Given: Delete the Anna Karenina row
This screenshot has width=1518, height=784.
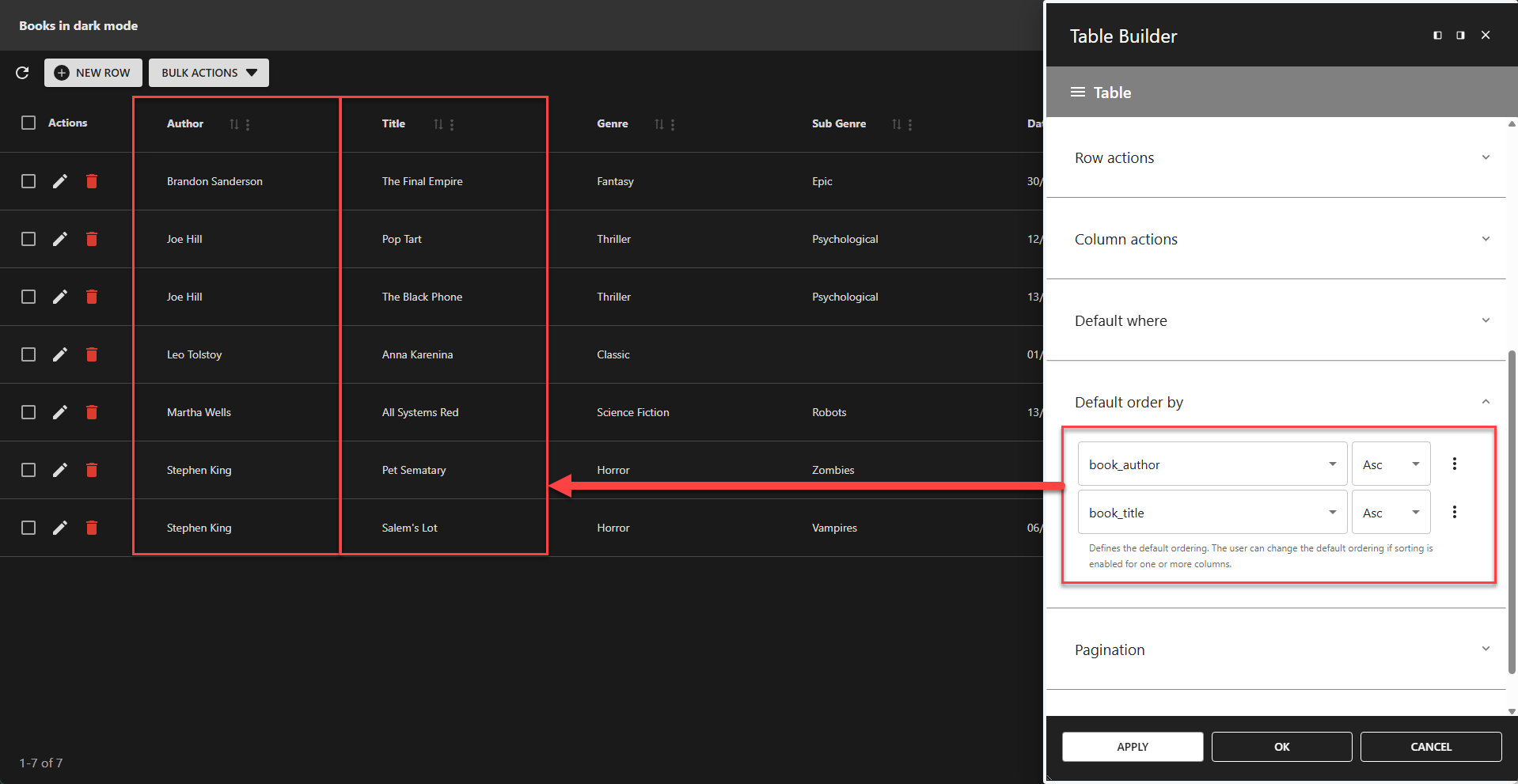Looking at the screenshot, I should click(x=92, y=354).
